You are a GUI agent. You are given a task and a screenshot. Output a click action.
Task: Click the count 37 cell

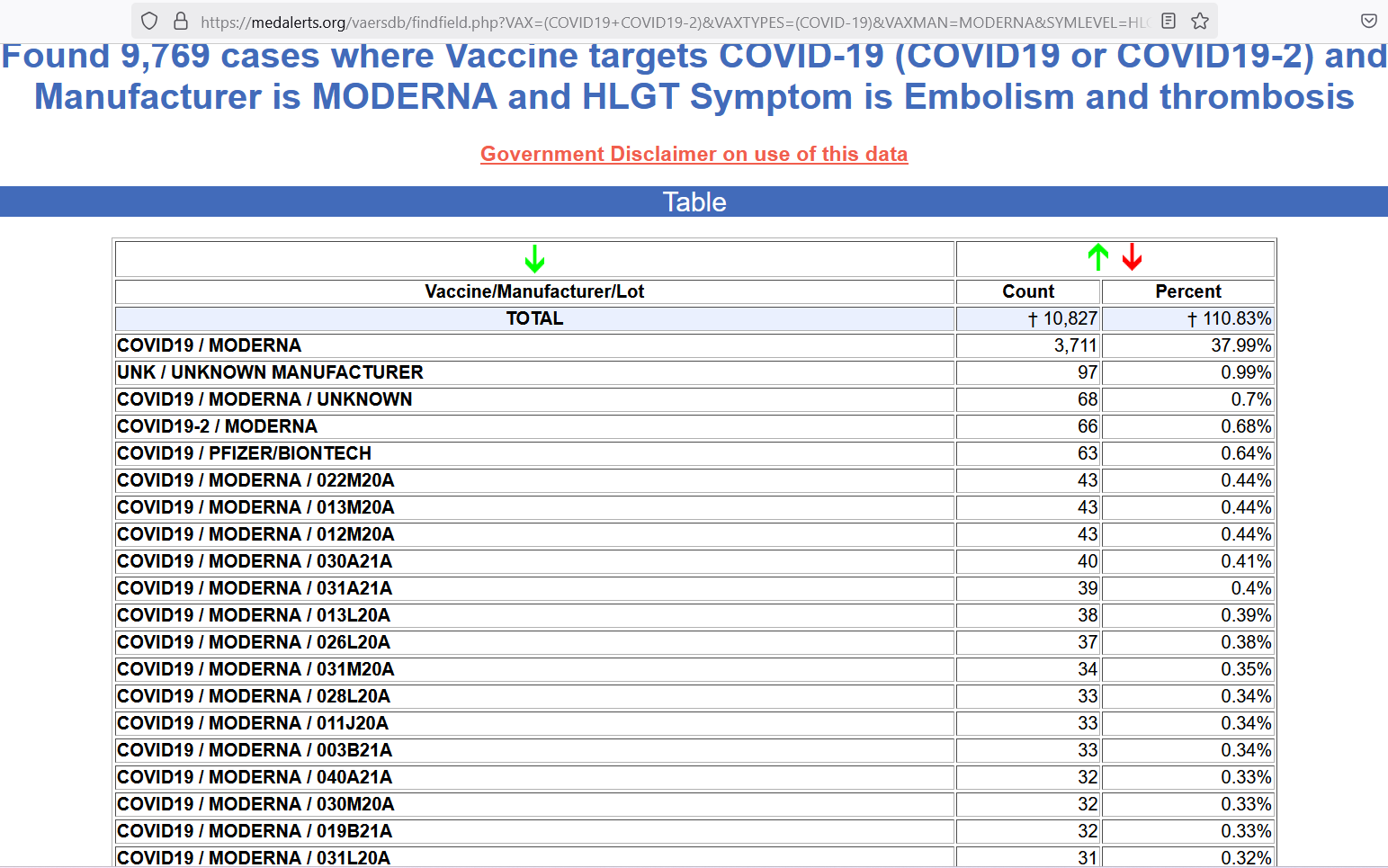(1028, 642)
